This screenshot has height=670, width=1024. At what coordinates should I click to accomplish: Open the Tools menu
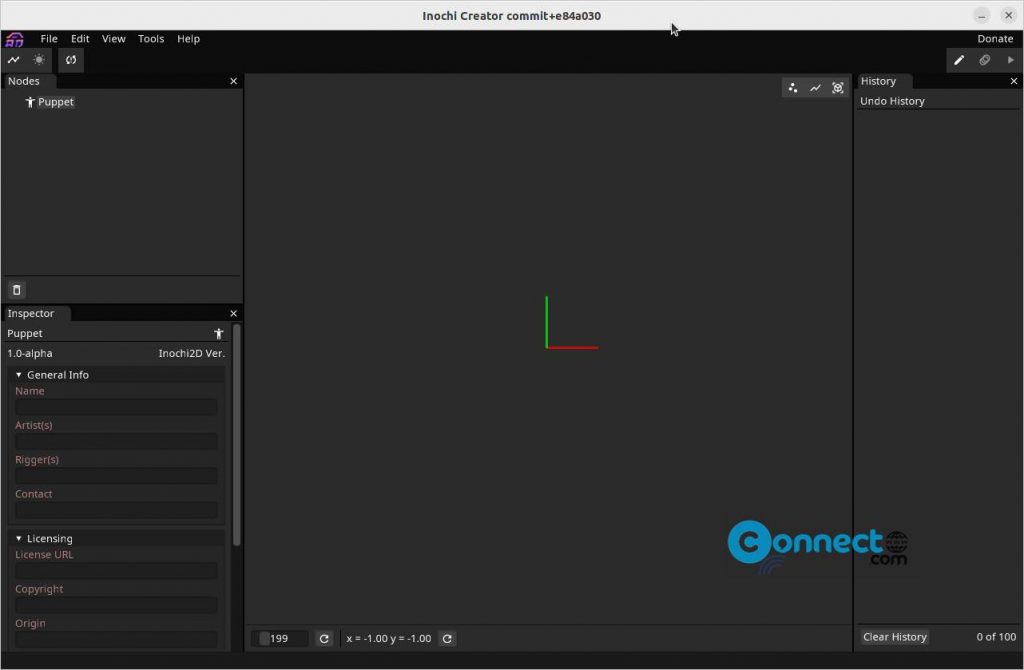[x=151, y=38]
